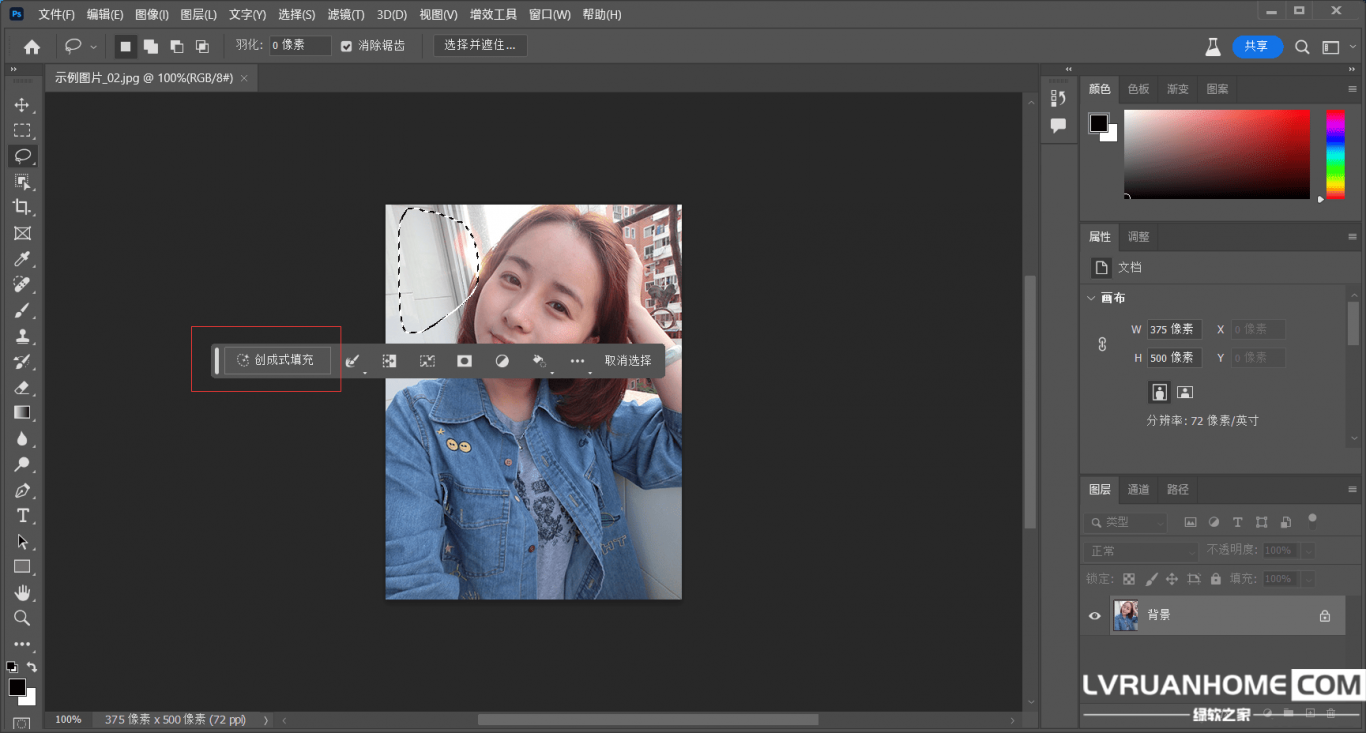The width and height of the screenshot is (1366, 733).
Task: Select the Move tool
Action: point(21,105)
